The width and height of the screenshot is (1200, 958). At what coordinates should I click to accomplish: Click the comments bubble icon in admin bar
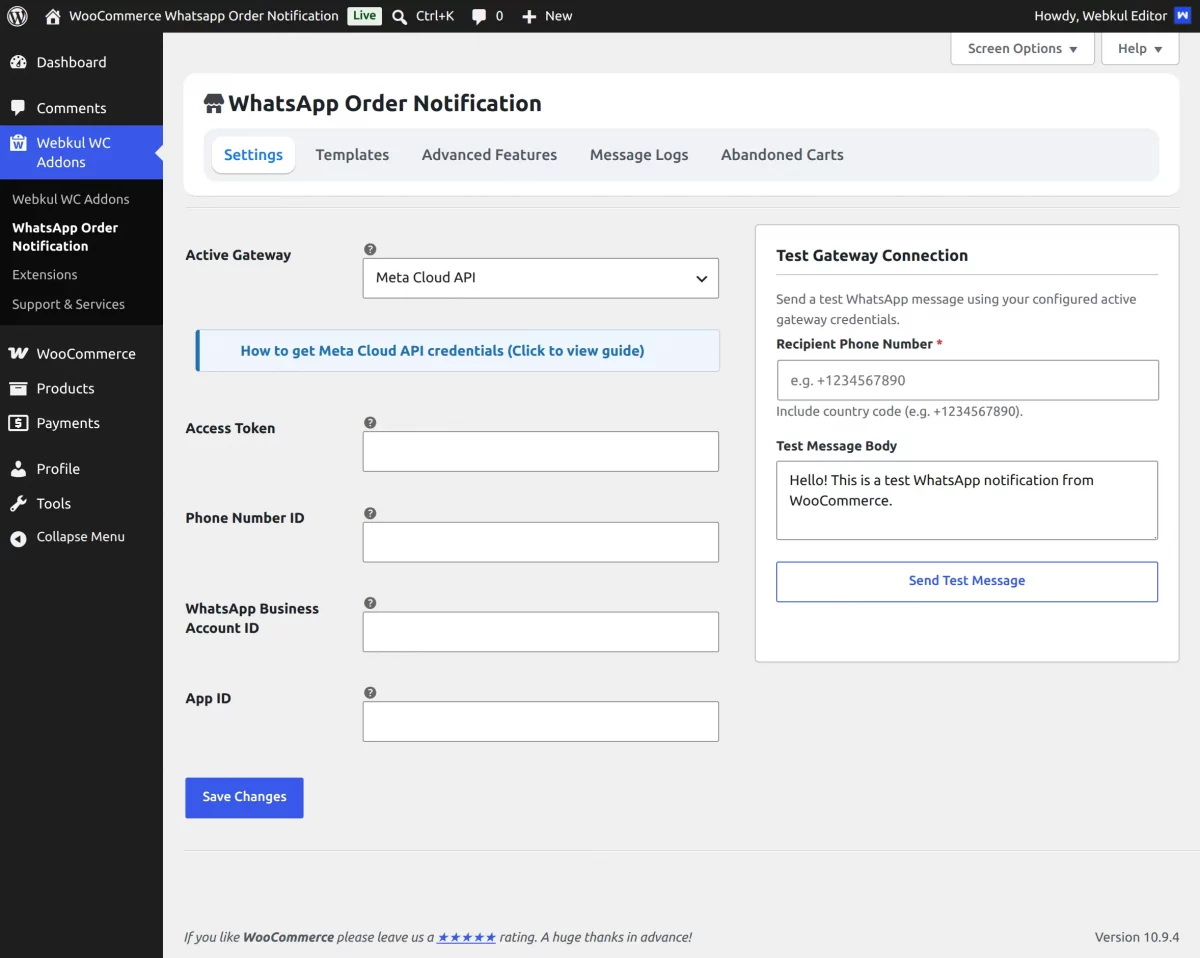click(479, 16)
